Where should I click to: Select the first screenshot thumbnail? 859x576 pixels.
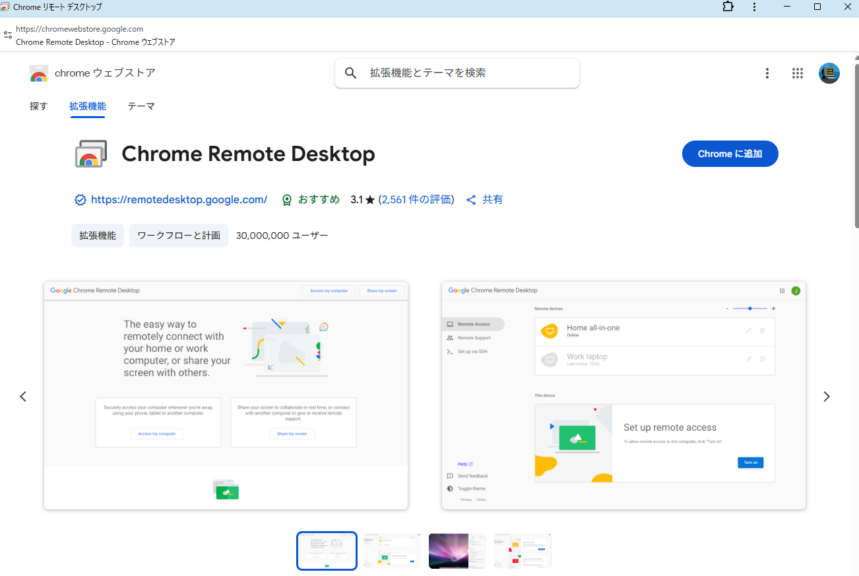point(327,551)
